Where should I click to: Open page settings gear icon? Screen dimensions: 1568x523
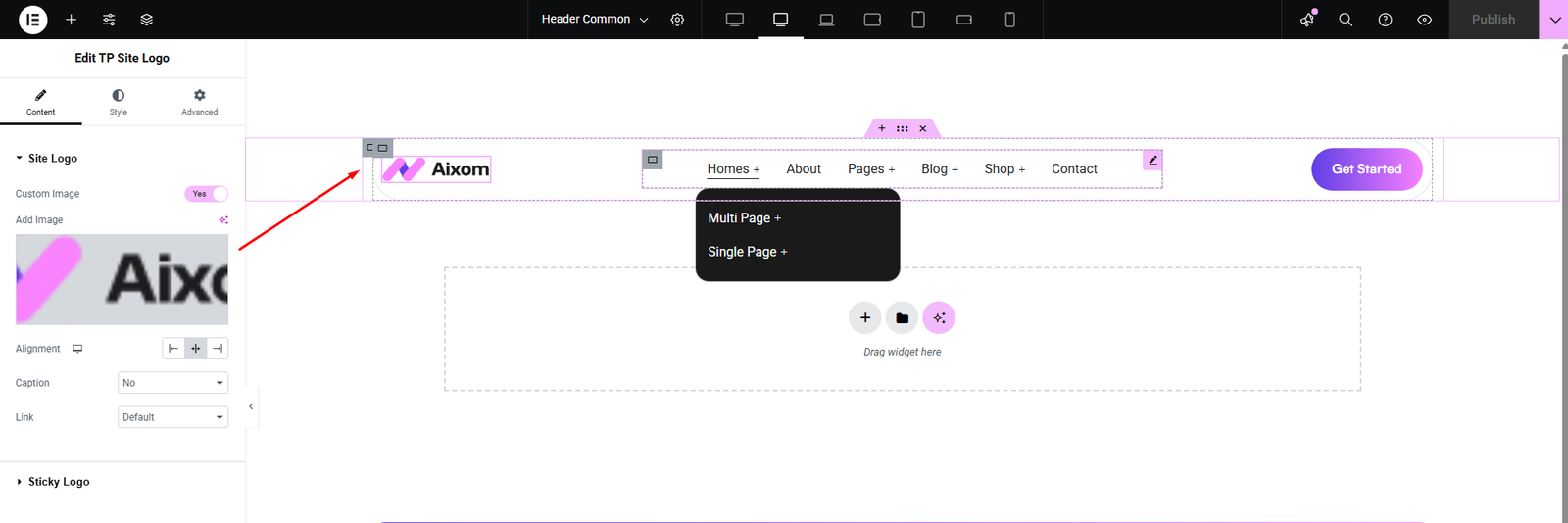click(677, 20)
